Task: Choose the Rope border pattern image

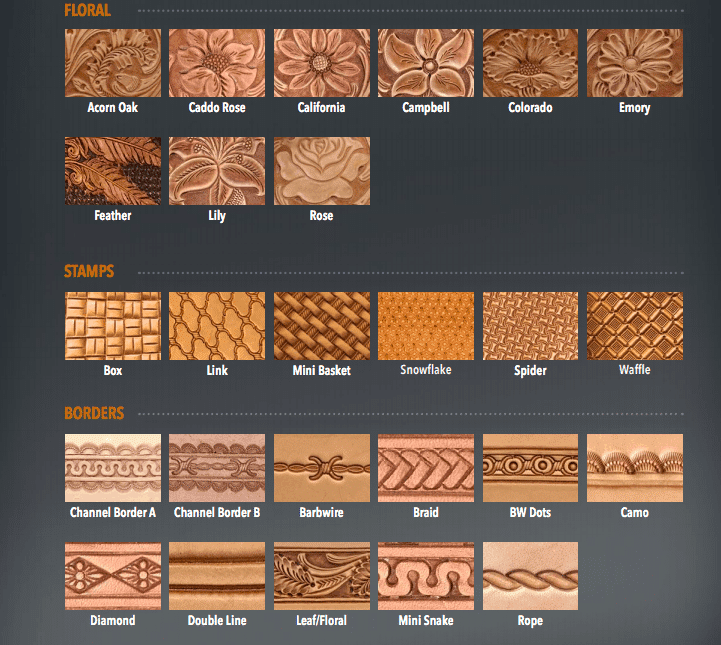Action: [x=530, y=576]
